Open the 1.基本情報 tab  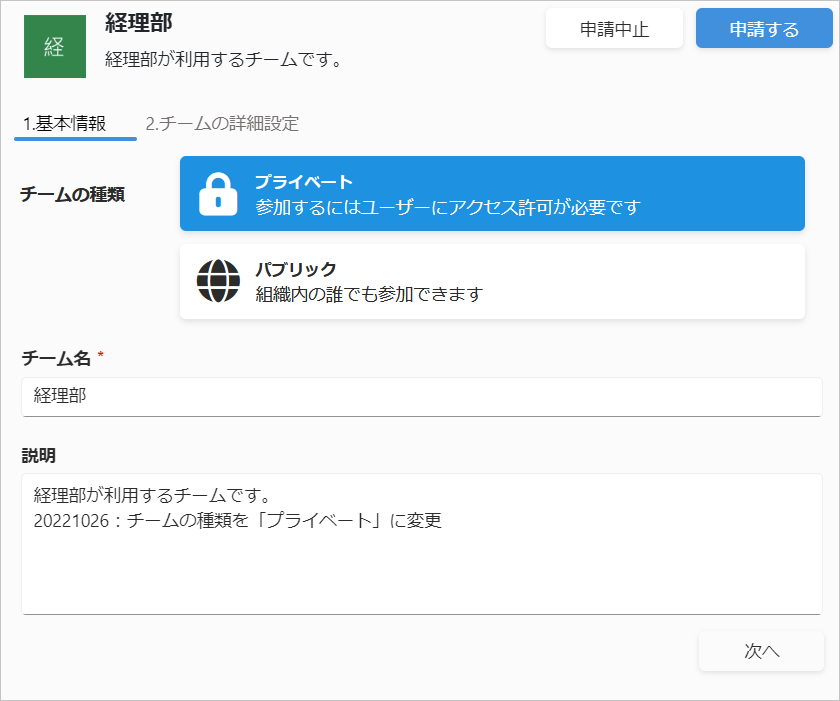click(x=64, y=124)
